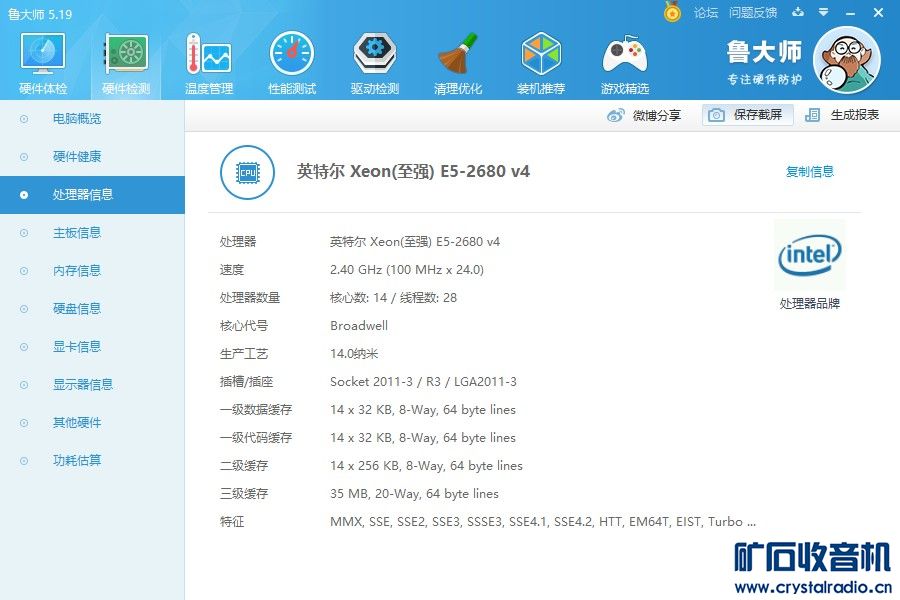Viewport: 900px width, 600px height.
Task: Select the 硬件检测 hardware detection icon
Action: [x=126, y=54]
